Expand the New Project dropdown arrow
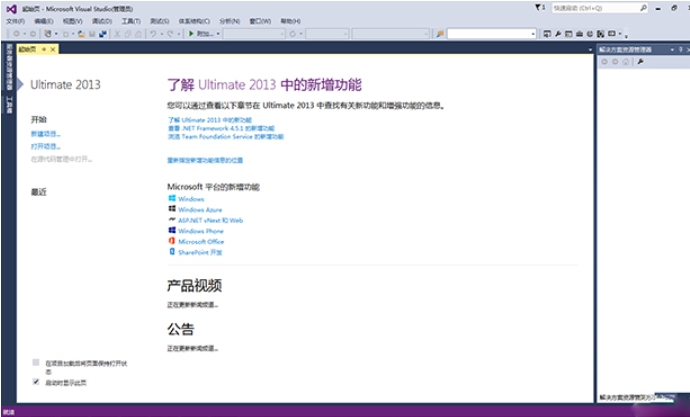Viewport: 690px width, 417px height. coord(56,34)
